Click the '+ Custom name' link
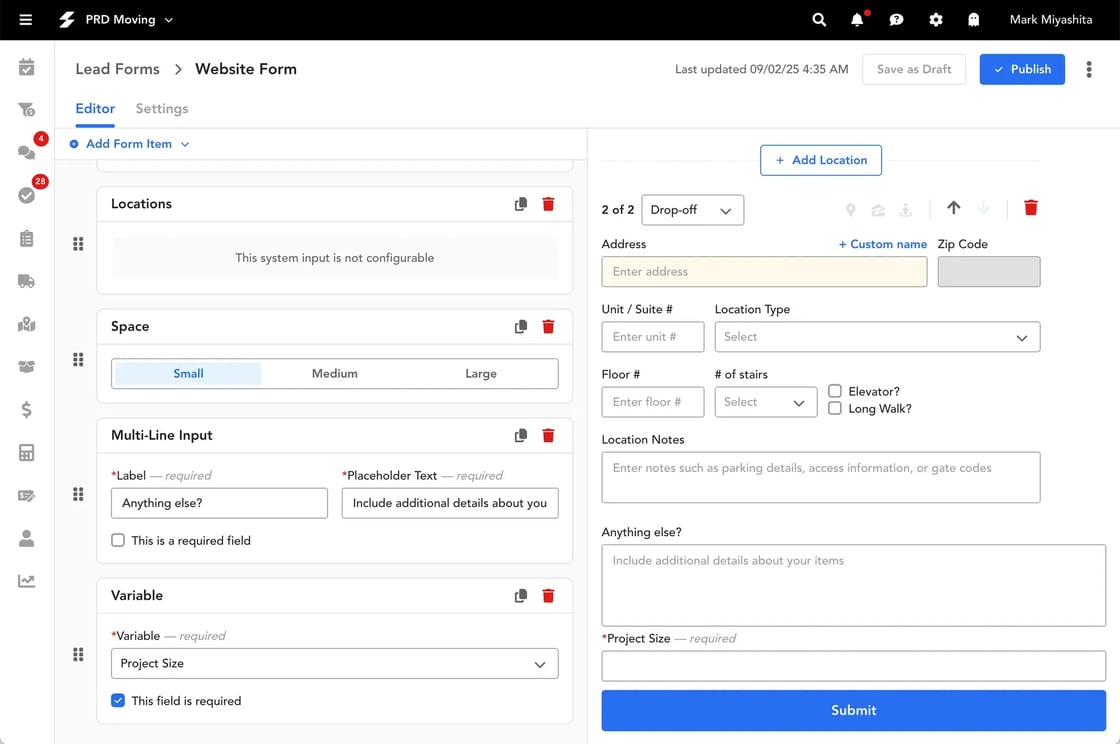Image resolution: width=1120 pixels, height=744 pixels. click(x=882, y=244)
